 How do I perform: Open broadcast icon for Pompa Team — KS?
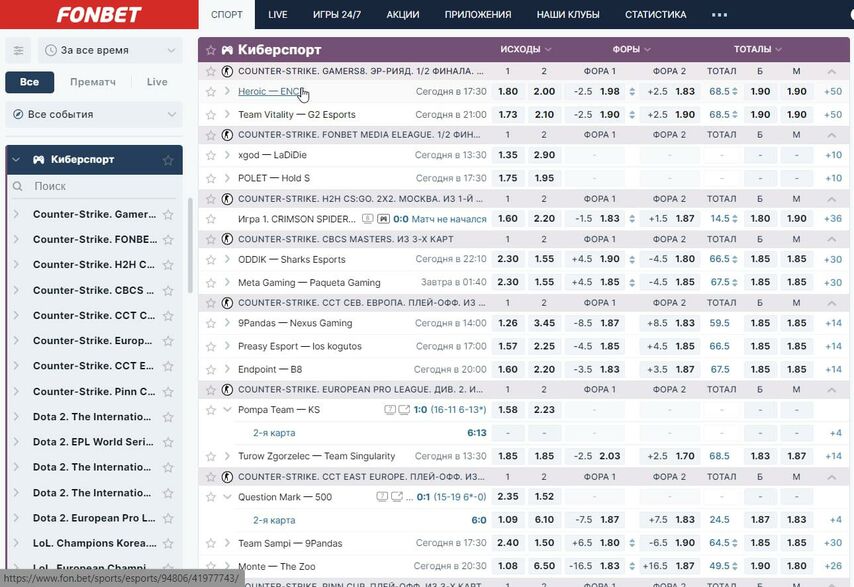(404, 409)
